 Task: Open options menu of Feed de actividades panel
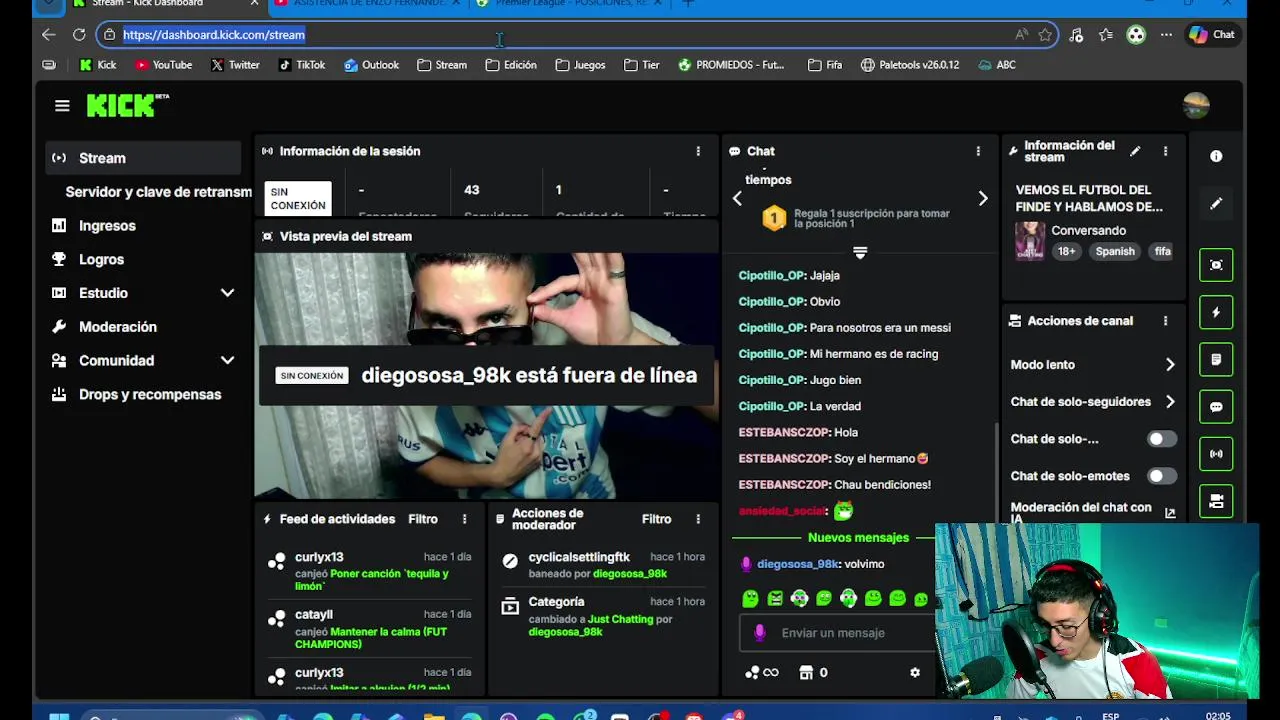[464, 519]
